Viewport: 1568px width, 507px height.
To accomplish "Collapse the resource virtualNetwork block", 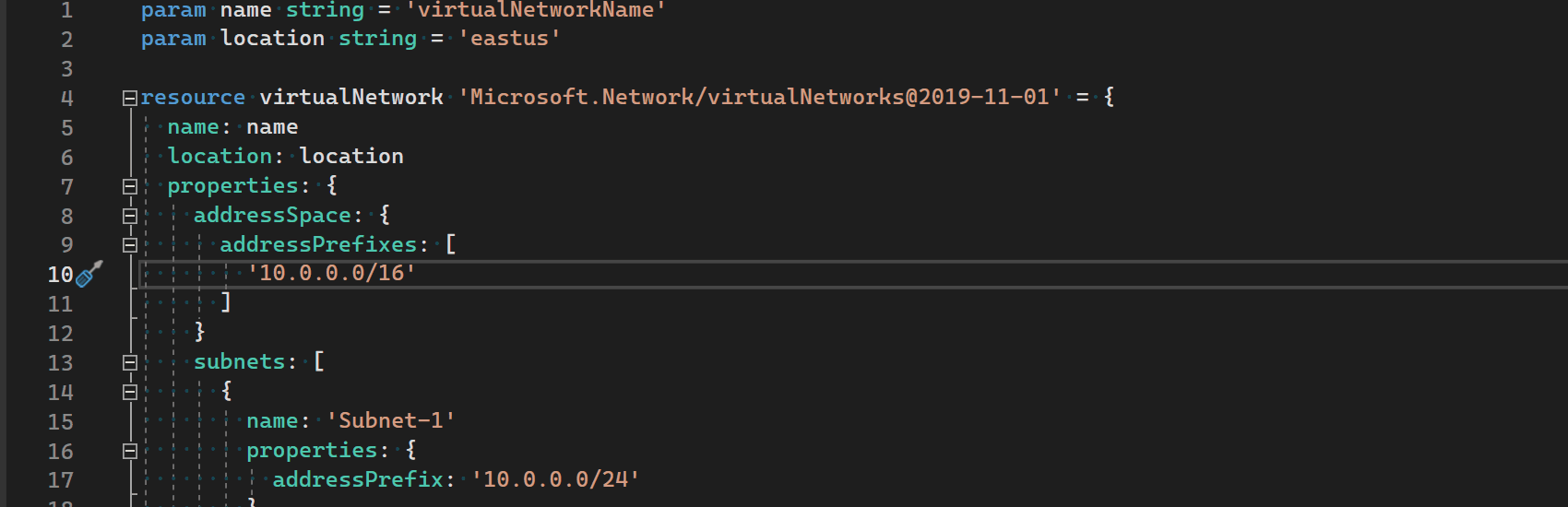I will [x=130, y=98].
